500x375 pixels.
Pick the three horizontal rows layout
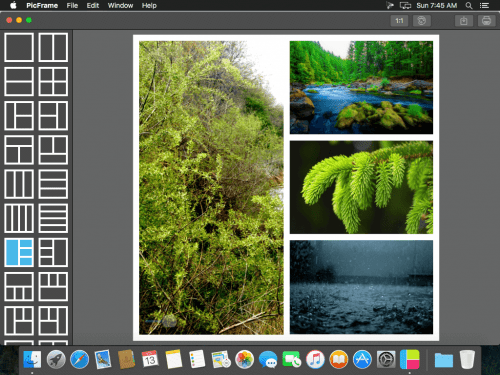(53, 184)
